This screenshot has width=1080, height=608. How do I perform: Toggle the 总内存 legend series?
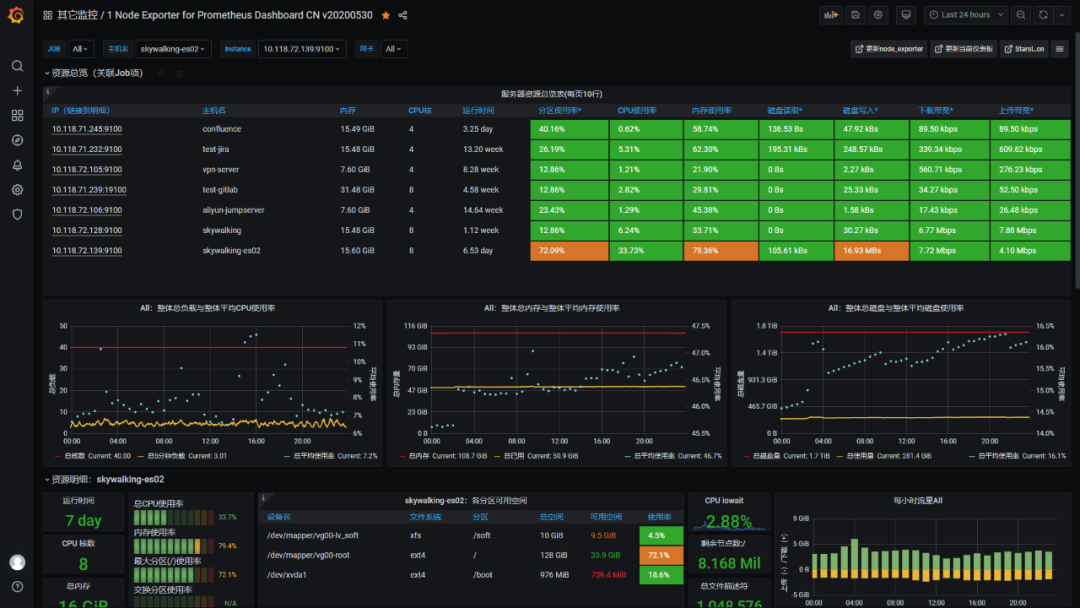point(419,456)
